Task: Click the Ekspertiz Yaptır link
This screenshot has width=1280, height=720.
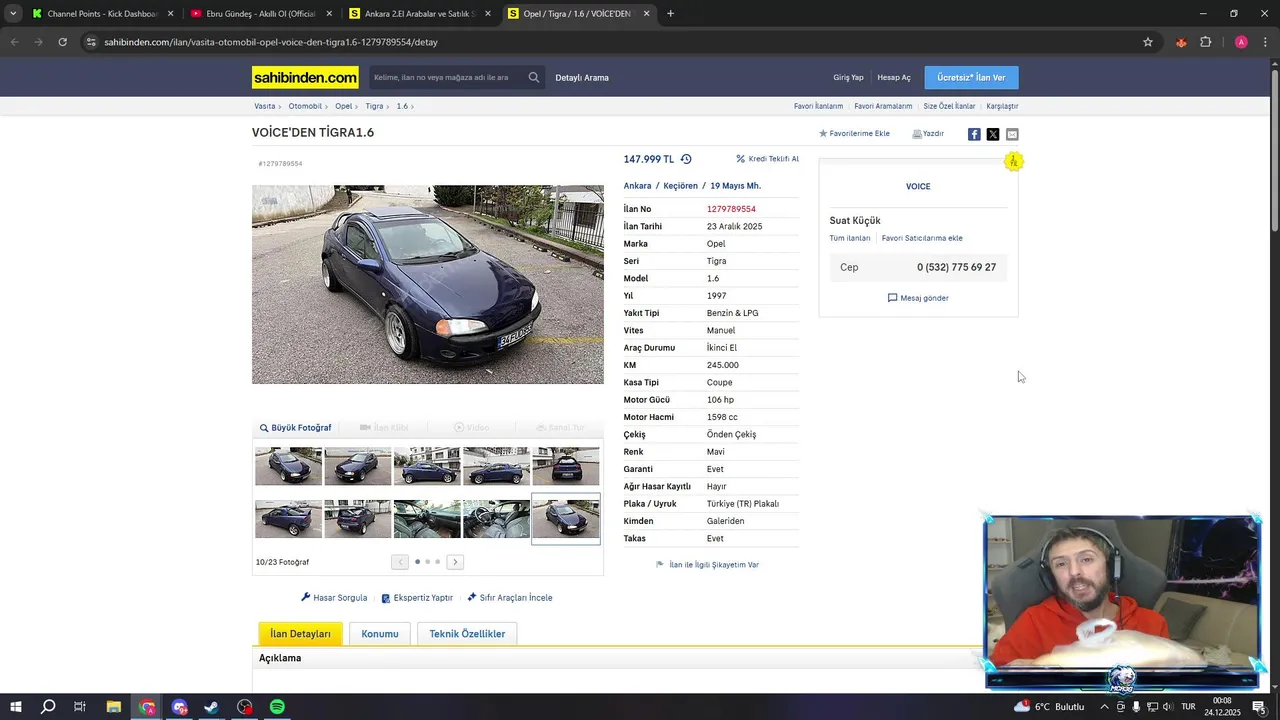Action: click(x=417, y=598)
